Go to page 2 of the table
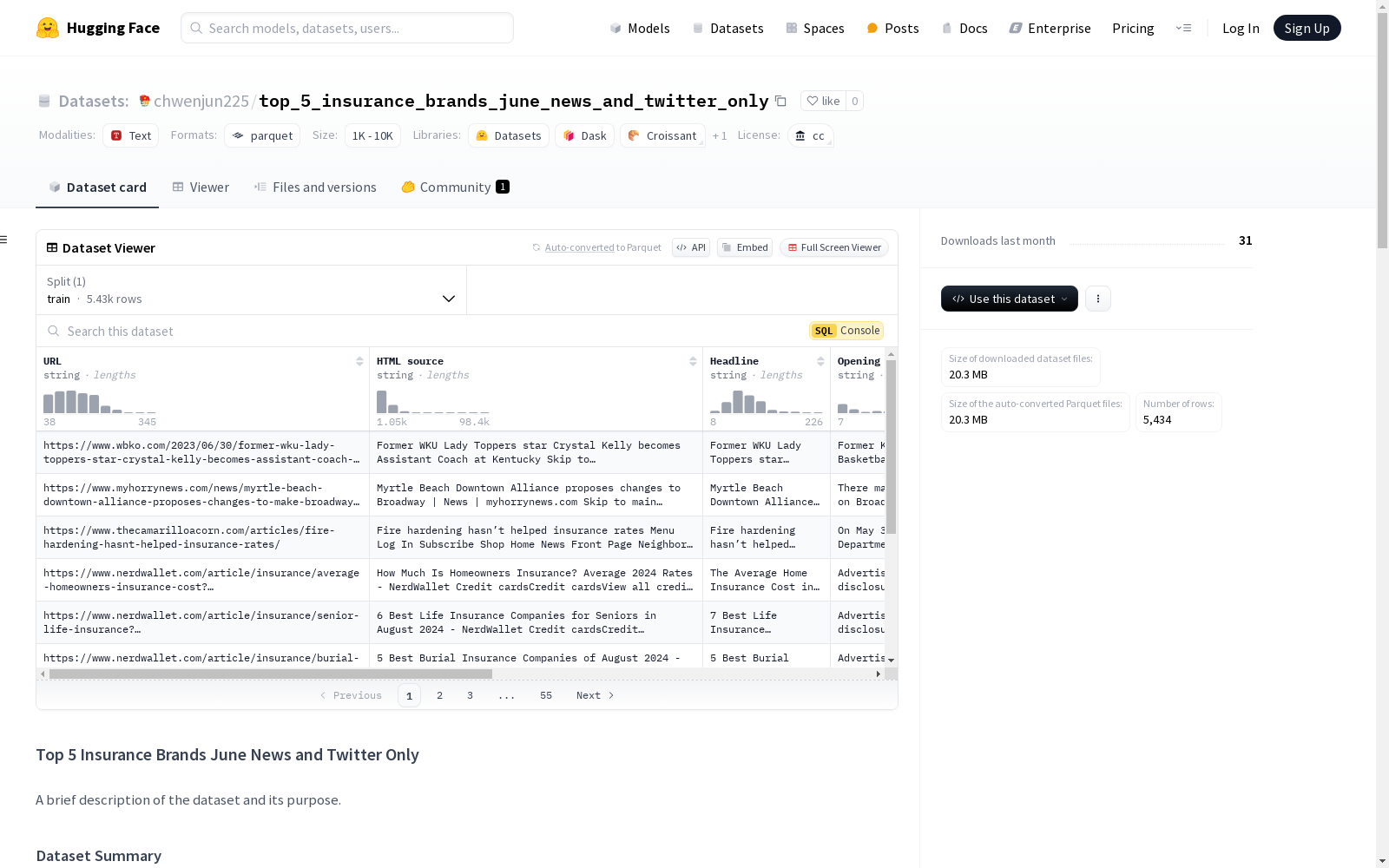This screenshot has width=1389, height=868. click(x=440, y=695)
